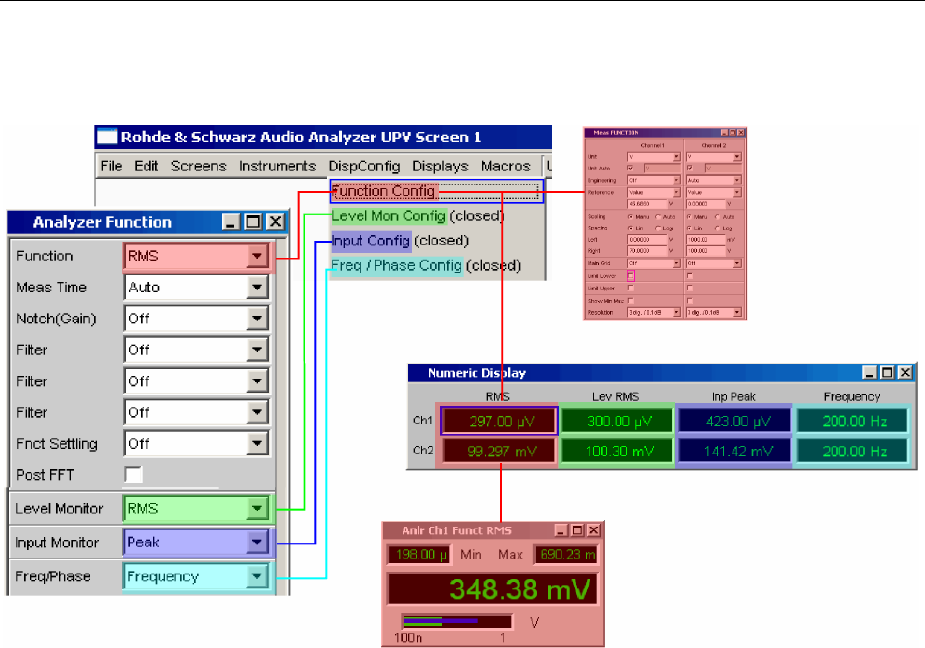Enable Limit Lower for Channel 1

(x=631, y=276)
